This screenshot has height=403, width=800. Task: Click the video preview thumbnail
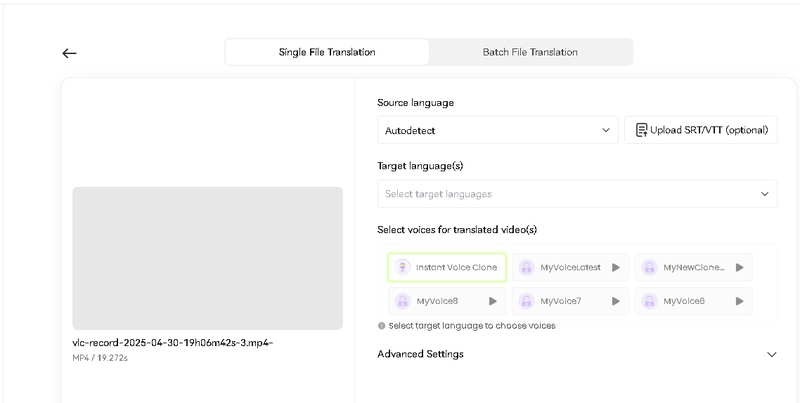(x=207, y=258)
